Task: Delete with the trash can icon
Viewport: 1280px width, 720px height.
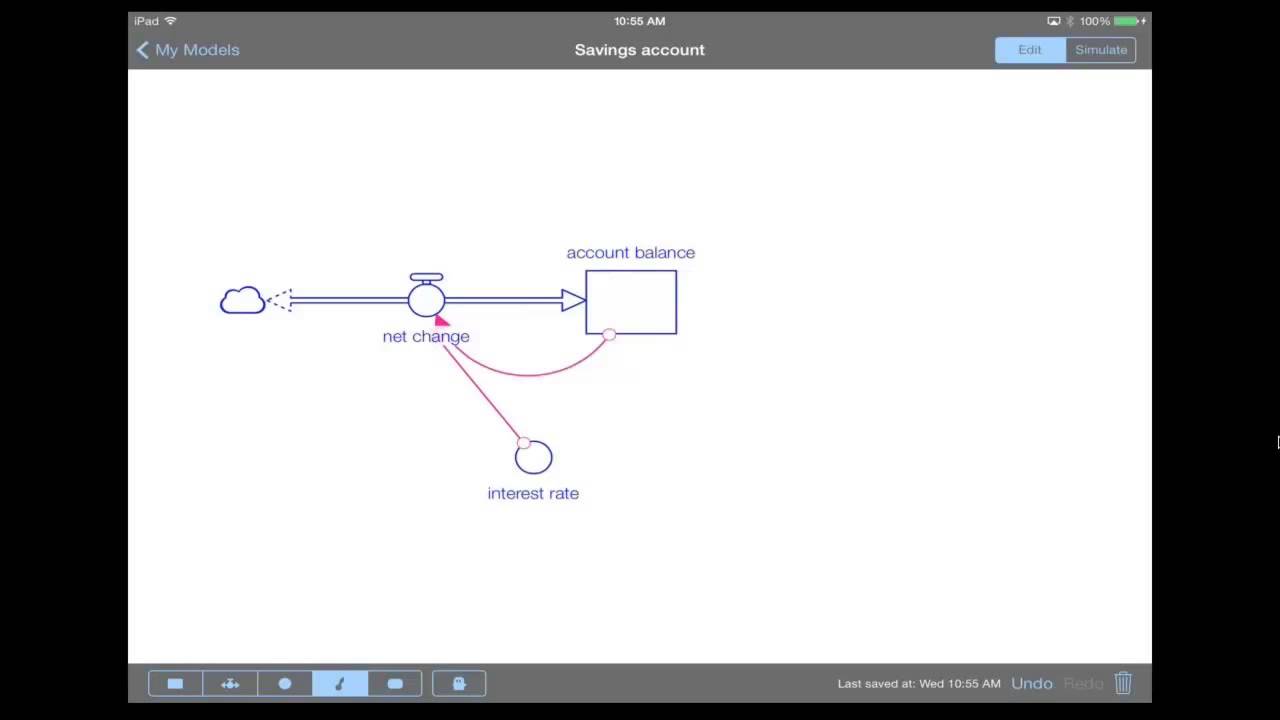Action: (1123, 683)
